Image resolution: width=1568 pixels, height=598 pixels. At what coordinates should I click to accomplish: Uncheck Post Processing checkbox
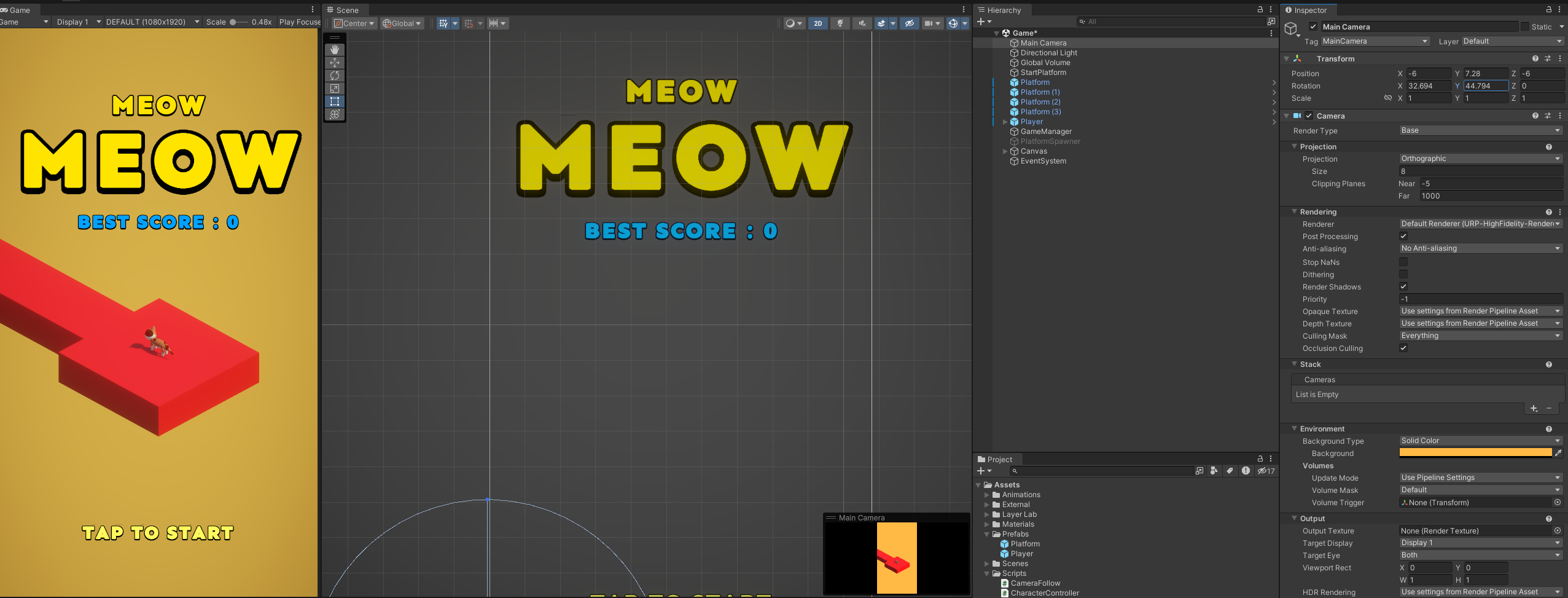click(1403, 236)
